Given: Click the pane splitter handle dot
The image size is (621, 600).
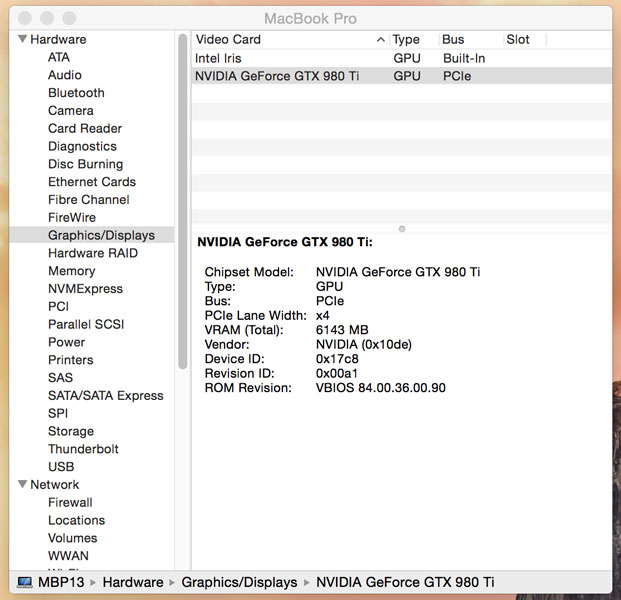Looking at the screenshot, I should (402, 229).
